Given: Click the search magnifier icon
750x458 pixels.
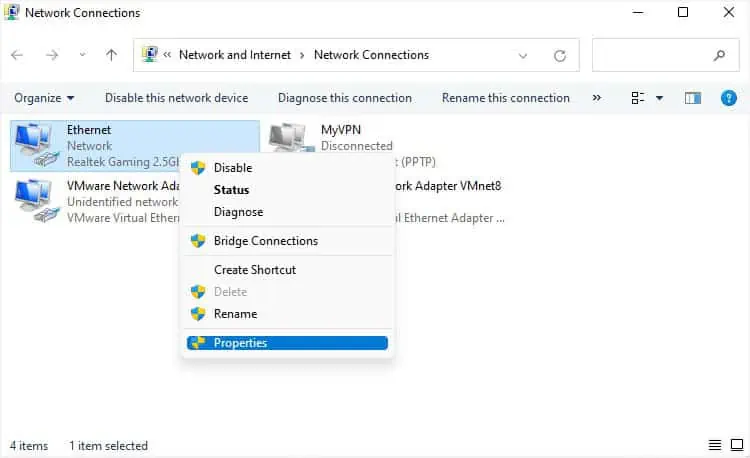Looking at the screenshot, I should point(719,55).
